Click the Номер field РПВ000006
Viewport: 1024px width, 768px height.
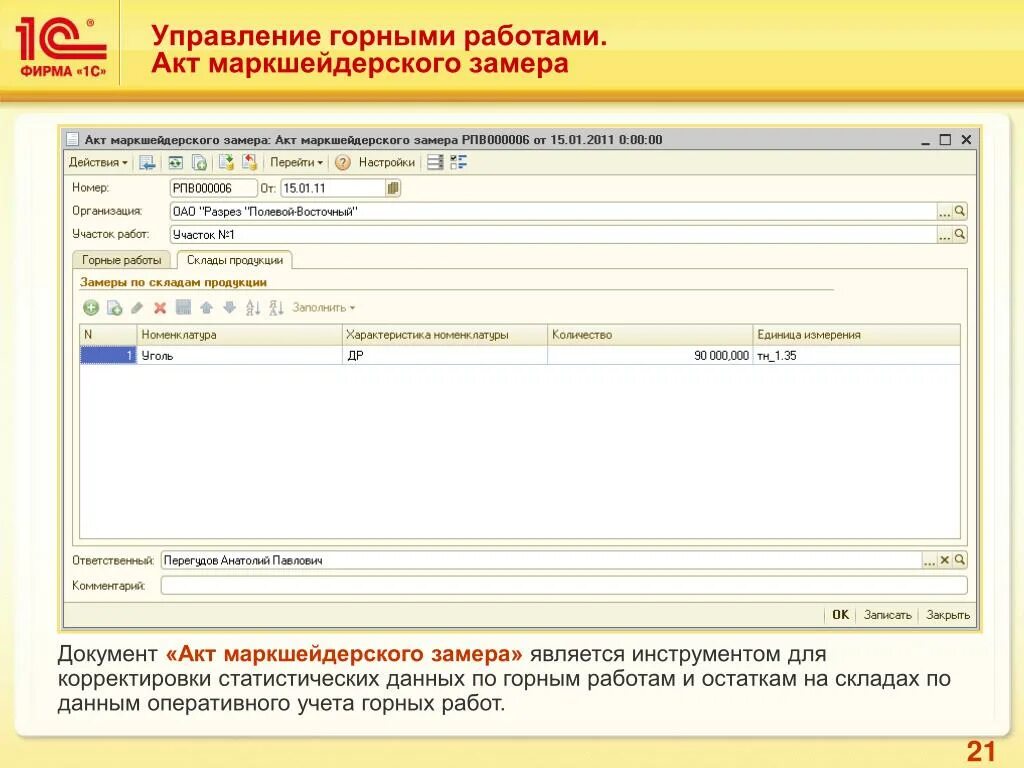click(x=213, y=188)
